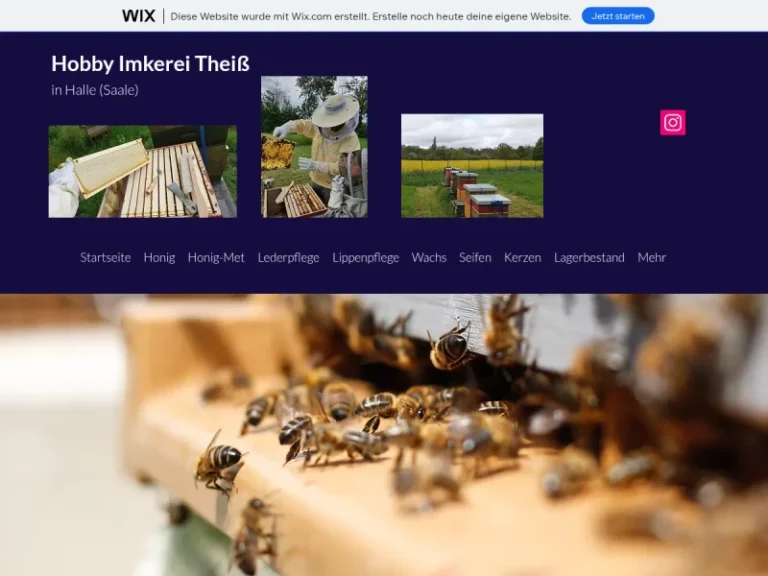768x576 pixels.
Task: Click the 'Hobby Imkerei Theiß' site title
Action: 150,64
